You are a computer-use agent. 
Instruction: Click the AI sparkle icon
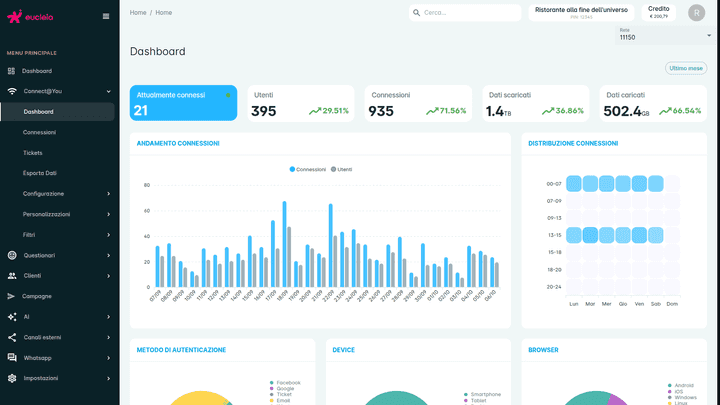pyautogui.click(x=12, y=316)
